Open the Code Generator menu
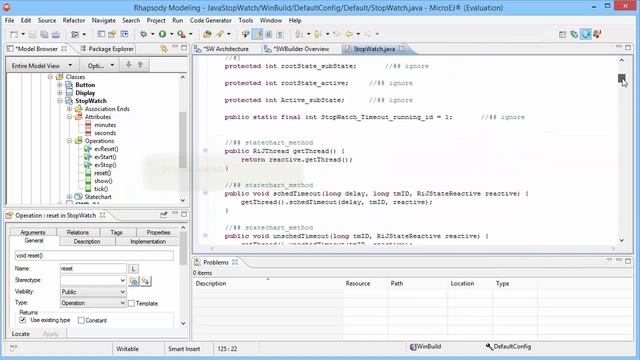The height and width of the screenshot is (360, 640). tap(211, 20)
